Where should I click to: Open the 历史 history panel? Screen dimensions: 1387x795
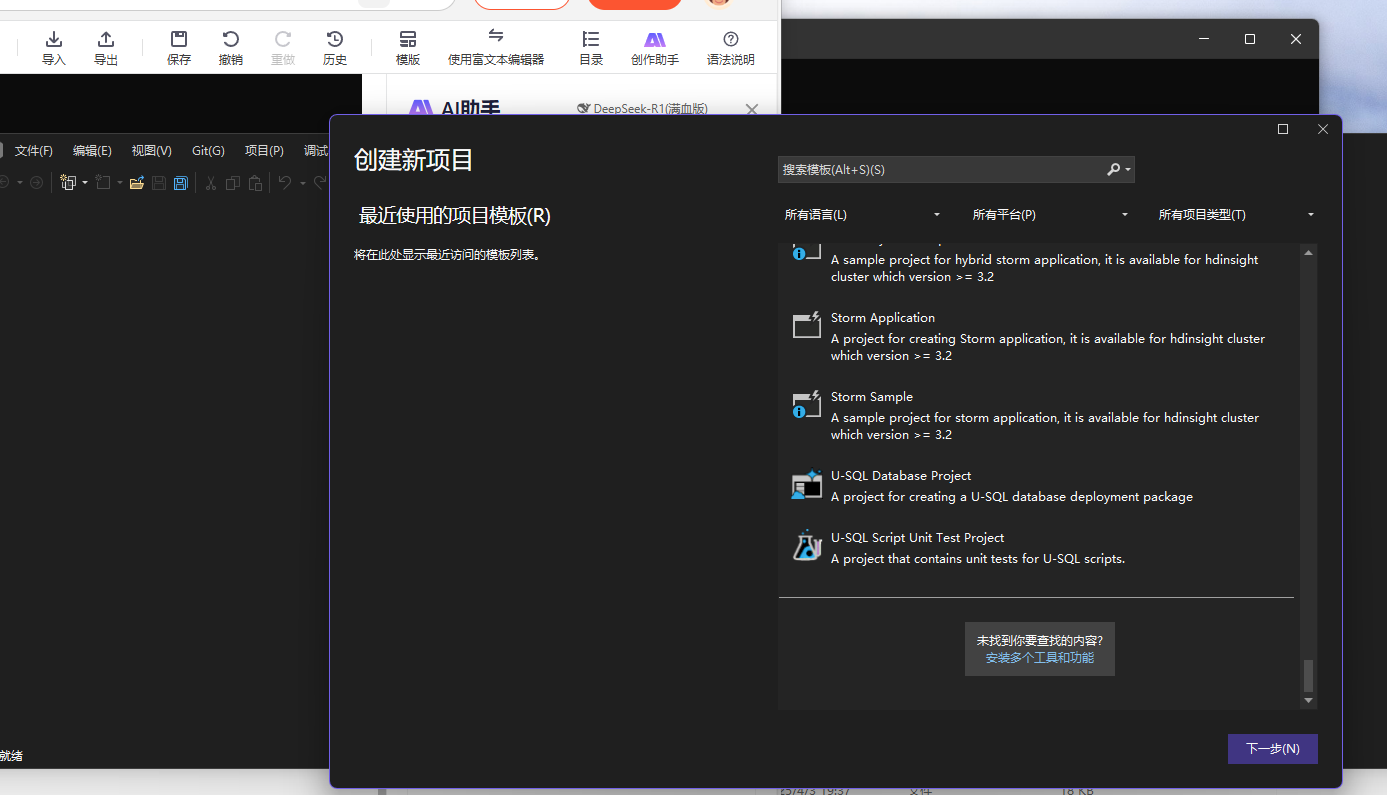pos(335,46)
